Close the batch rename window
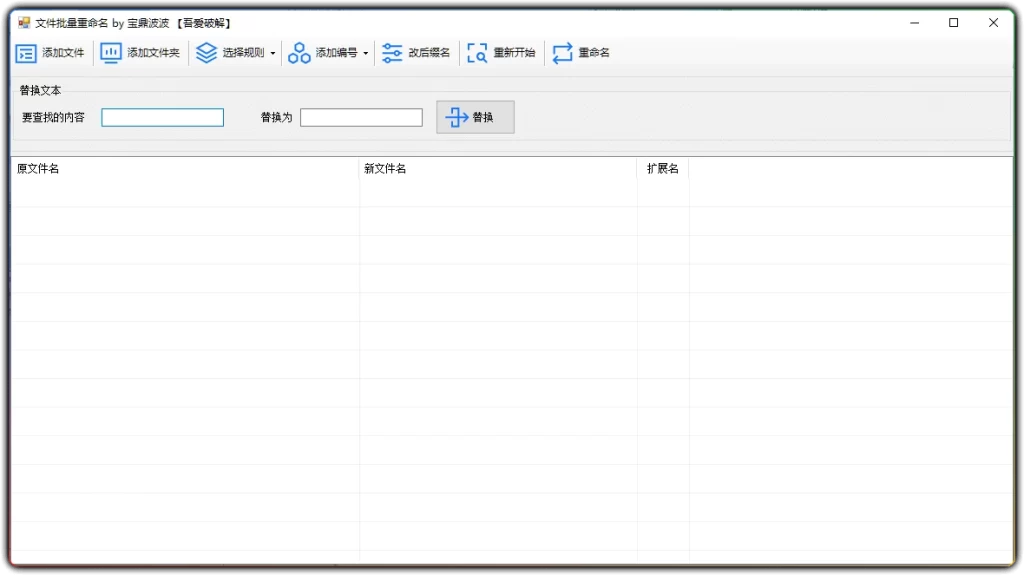Image resolution: width=1024 pixels, height=575 pixels. click(993, 23)
